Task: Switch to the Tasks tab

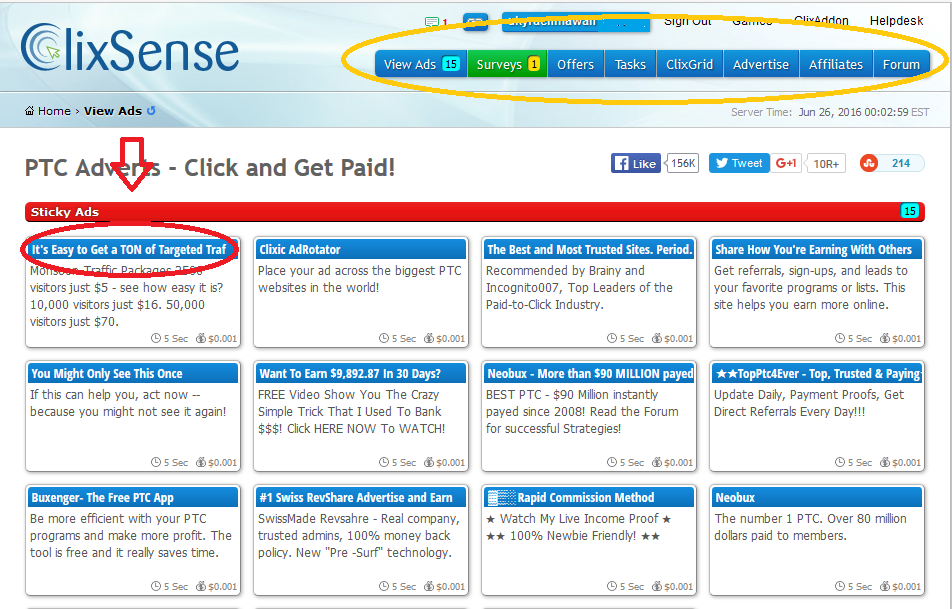Action: coord(630,64)
